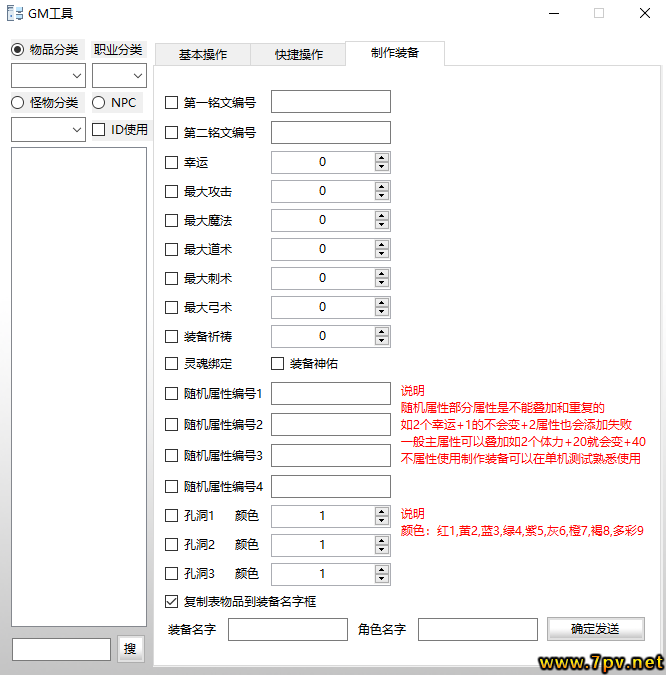Minimize the GM工具 window
This screenshot has width=666, height=675.
pyautogui.click(x=554, y=13)
